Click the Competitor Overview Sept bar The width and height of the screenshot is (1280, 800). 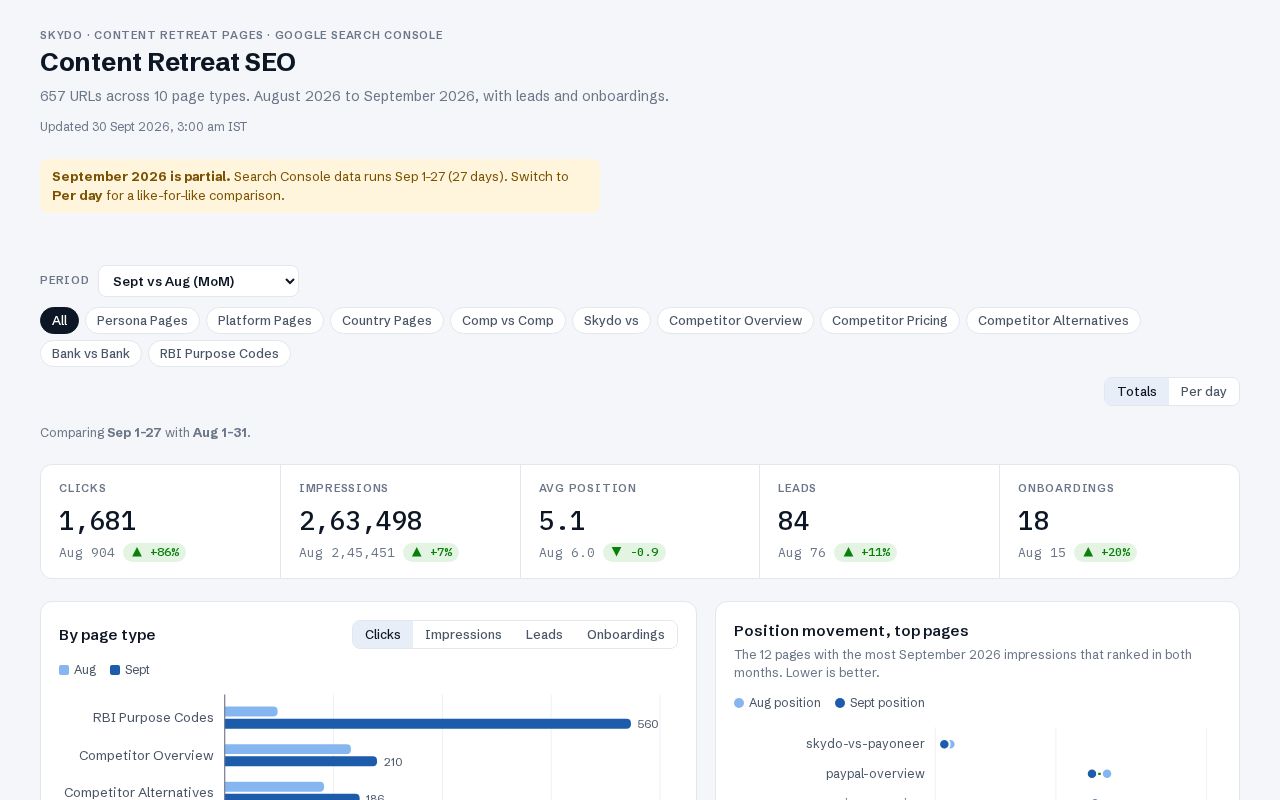301,762
